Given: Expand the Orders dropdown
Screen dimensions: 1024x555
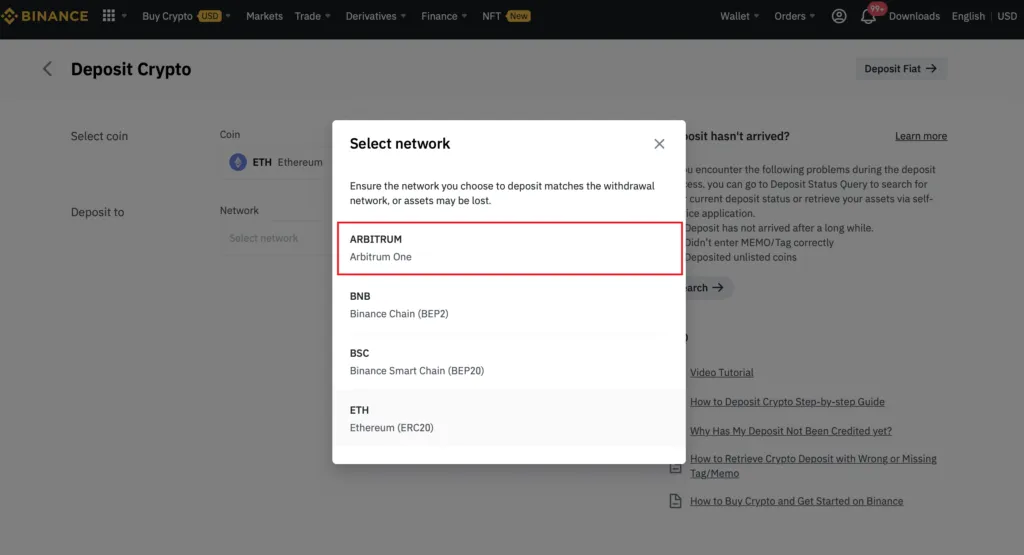Looking at the screenshot, I should point(794,16).
